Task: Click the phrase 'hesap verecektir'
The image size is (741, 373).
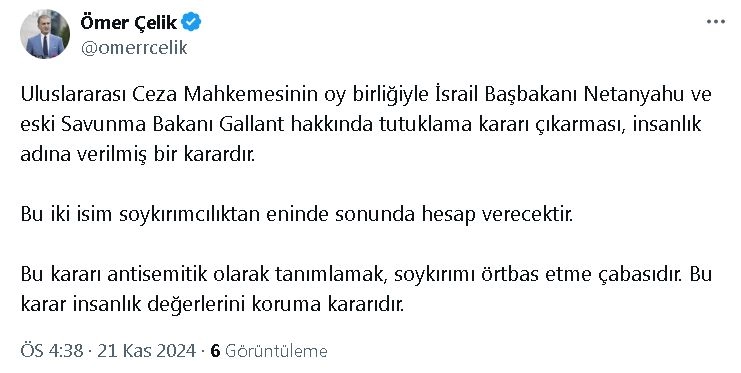Action: pos(497,215)
